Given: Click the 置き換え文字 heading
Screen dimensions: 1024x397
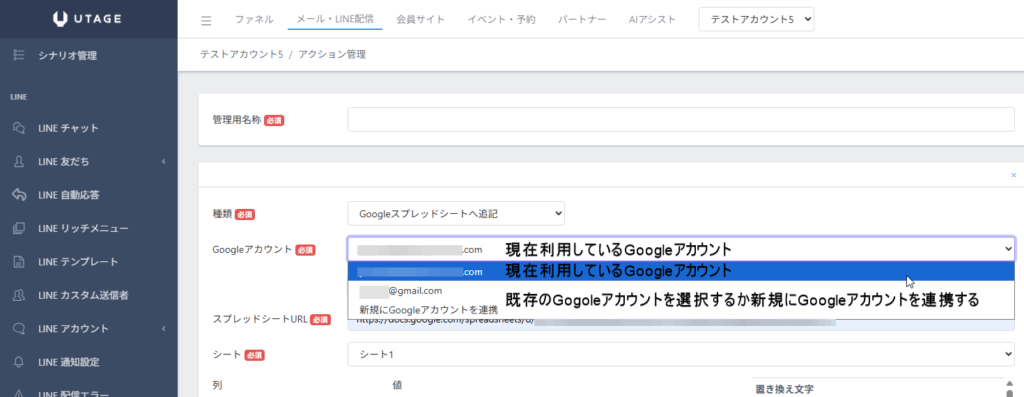Looking at the screenshot, I should pos(784,389).
